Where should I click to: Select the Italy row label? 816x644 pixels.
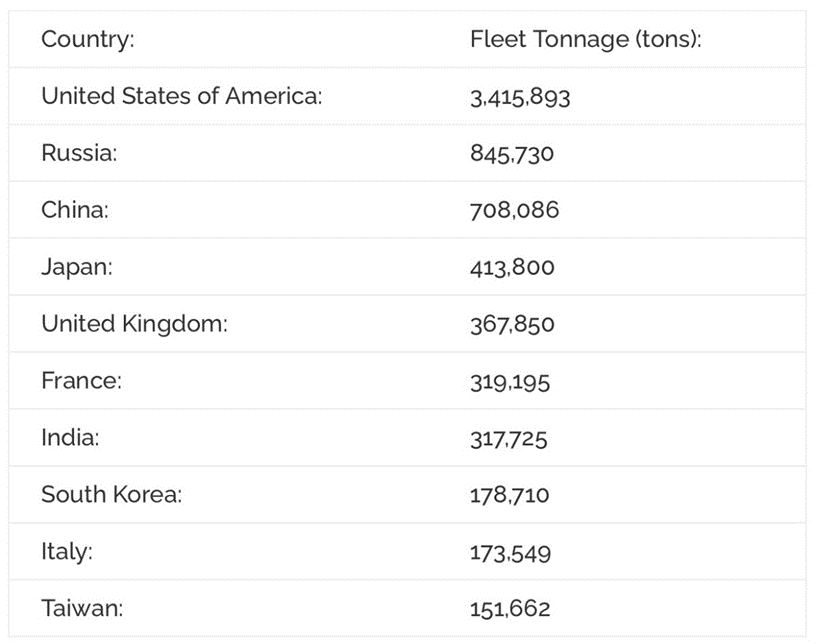pos(66,552)
